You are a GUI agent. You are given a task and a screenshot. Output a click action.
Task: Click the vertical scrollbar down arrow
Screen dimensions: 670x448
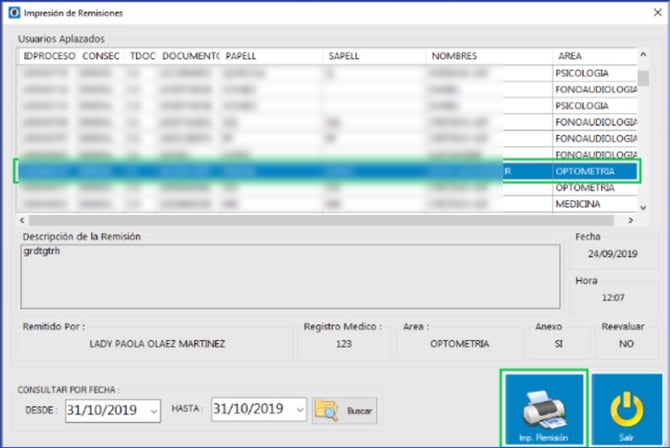[x=643, y=207]
